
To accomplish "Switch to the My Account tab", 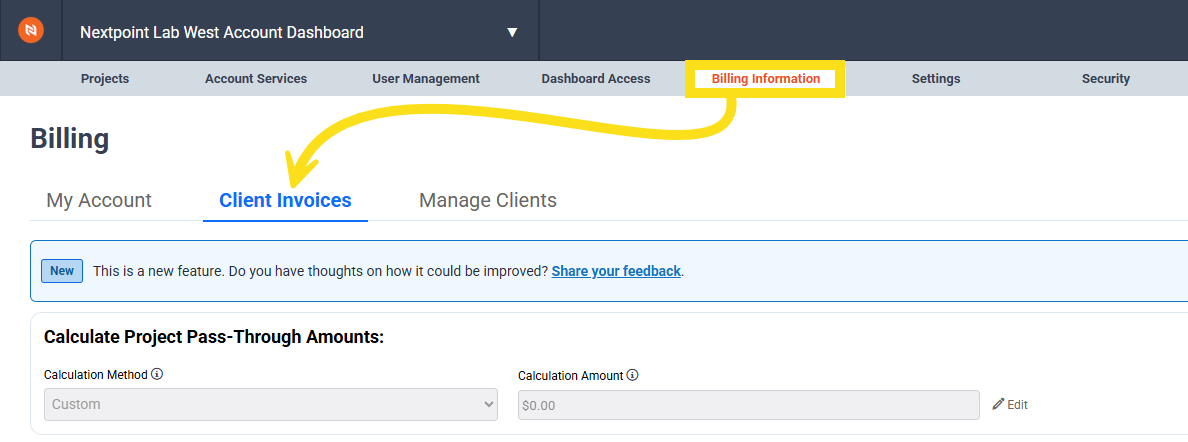I will (x=99, y=200).
